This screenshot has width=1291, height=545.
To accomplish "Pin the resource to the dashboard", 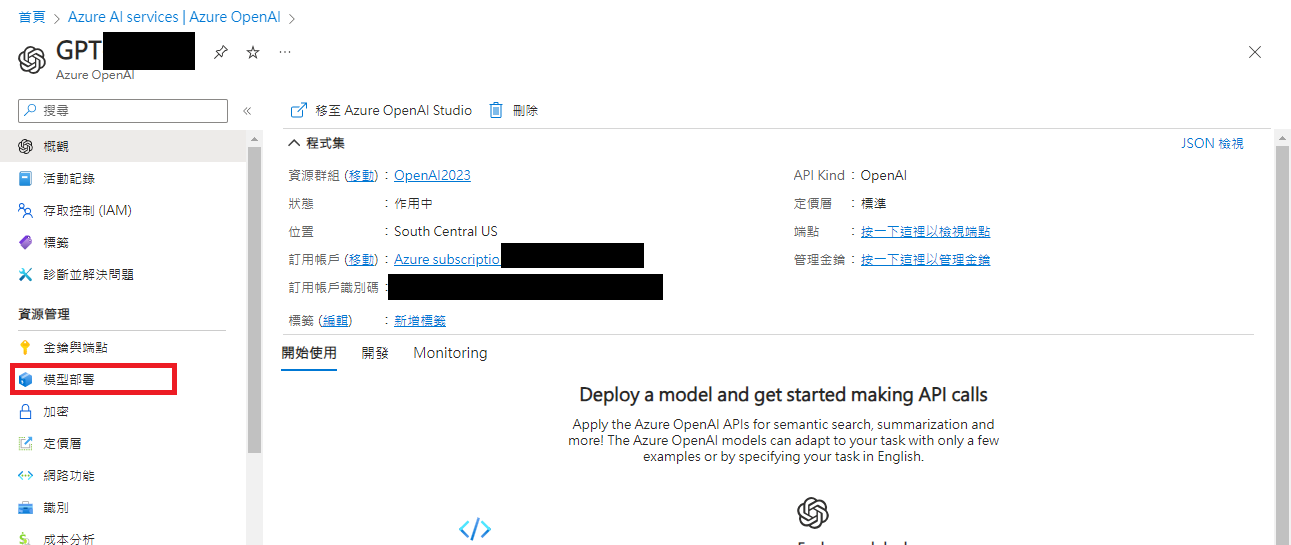I will (x=221, y=52).
